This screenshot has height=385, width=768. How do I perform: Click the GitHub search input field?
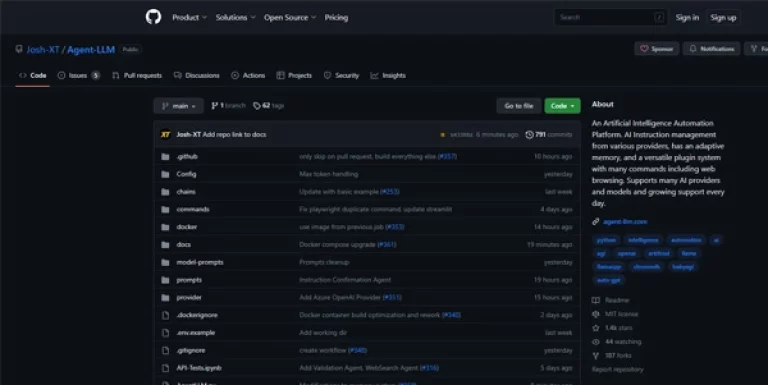click(611, 18)
